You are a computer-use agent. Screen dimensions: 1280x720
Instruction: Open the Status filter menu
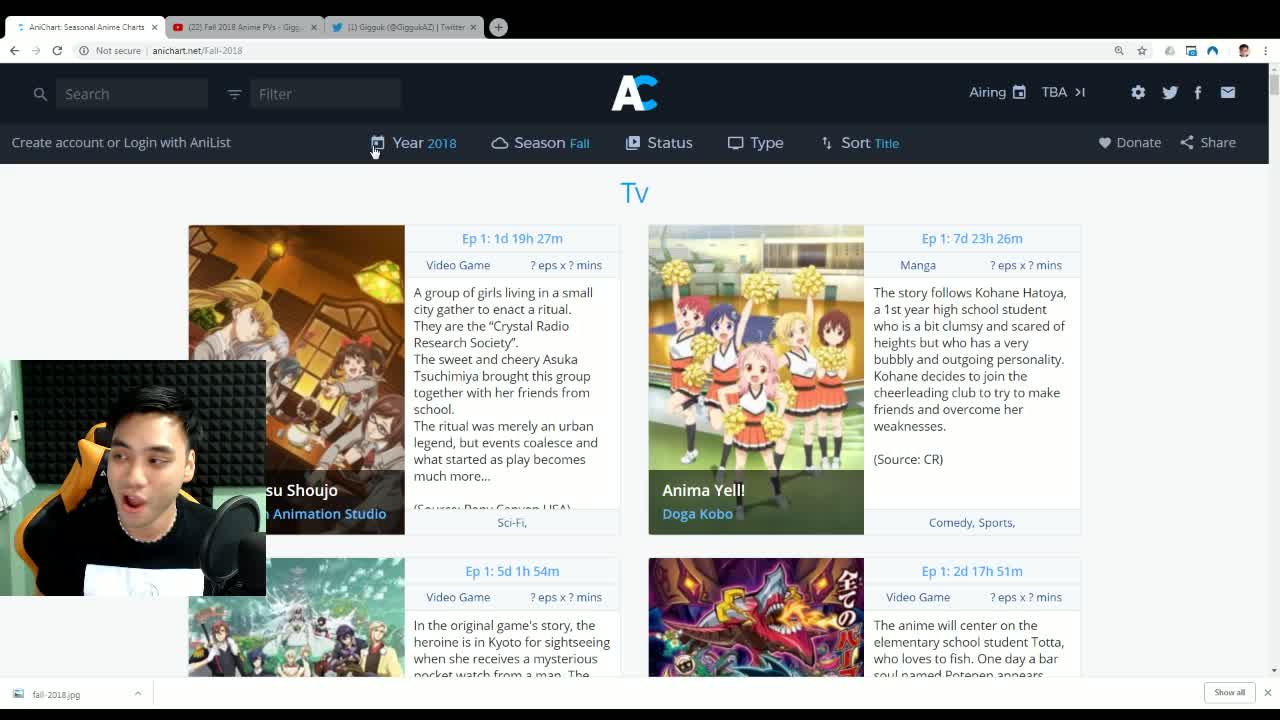click(x=659, y=143)
